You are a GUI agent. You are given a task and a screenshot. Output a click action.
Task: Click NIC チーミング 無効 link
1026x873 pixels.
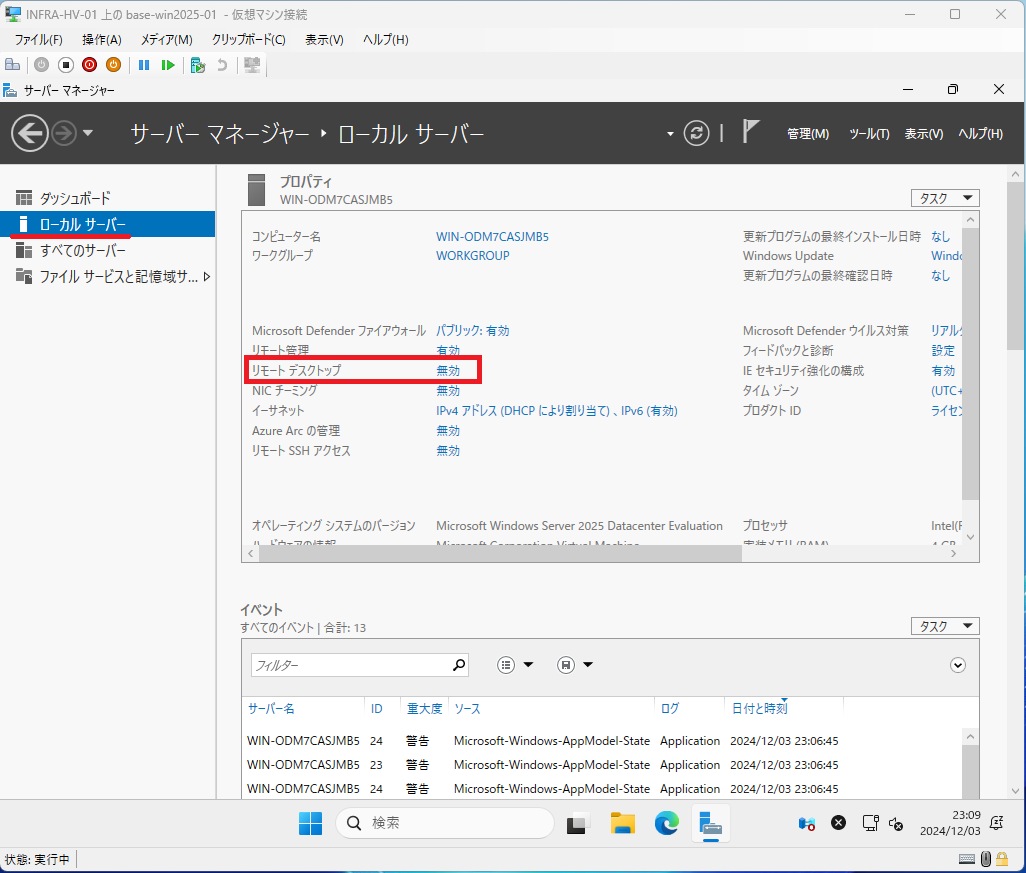pyautogui.click(x=448, y=391)
